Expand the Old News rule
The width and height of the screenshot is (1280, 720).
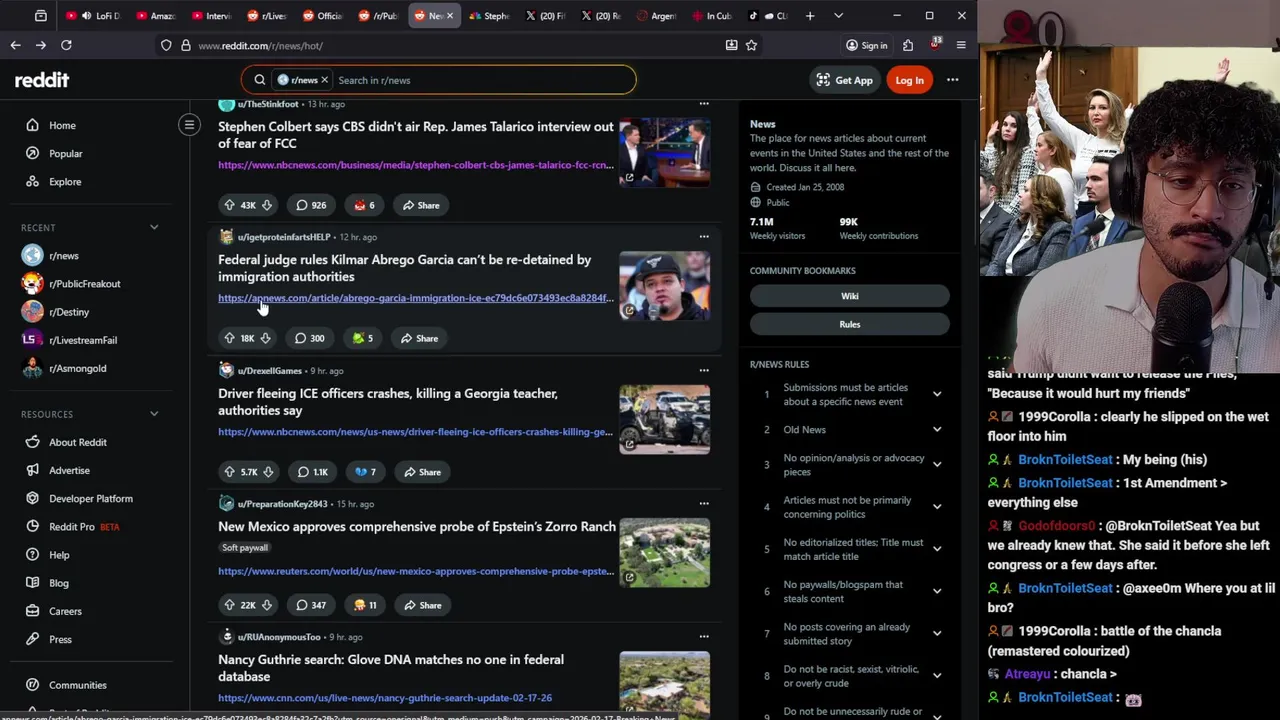coord(937,430)
